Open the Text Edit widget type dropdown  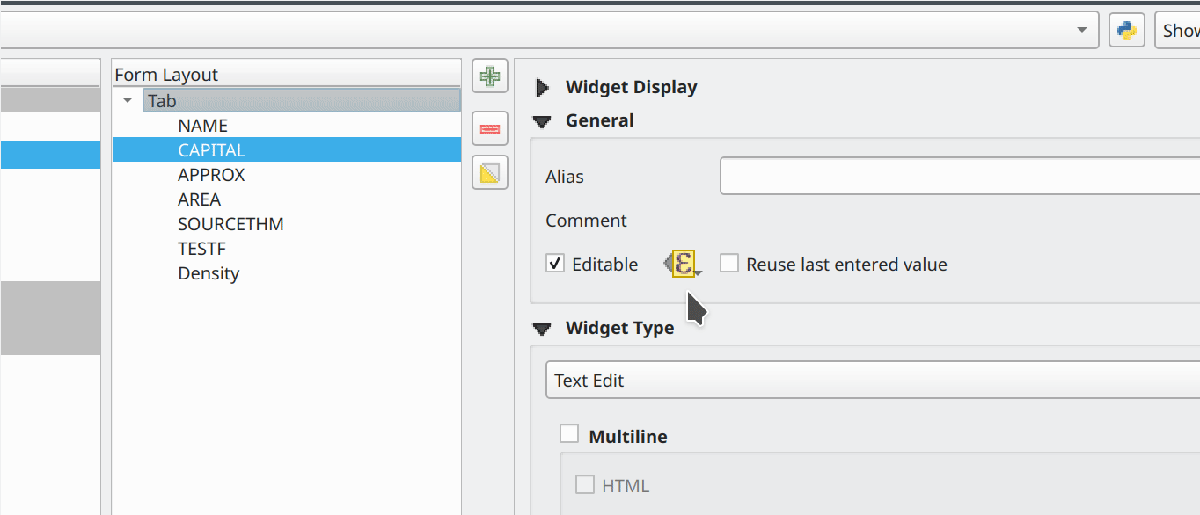pyautogui.click(x=870, y=381)
